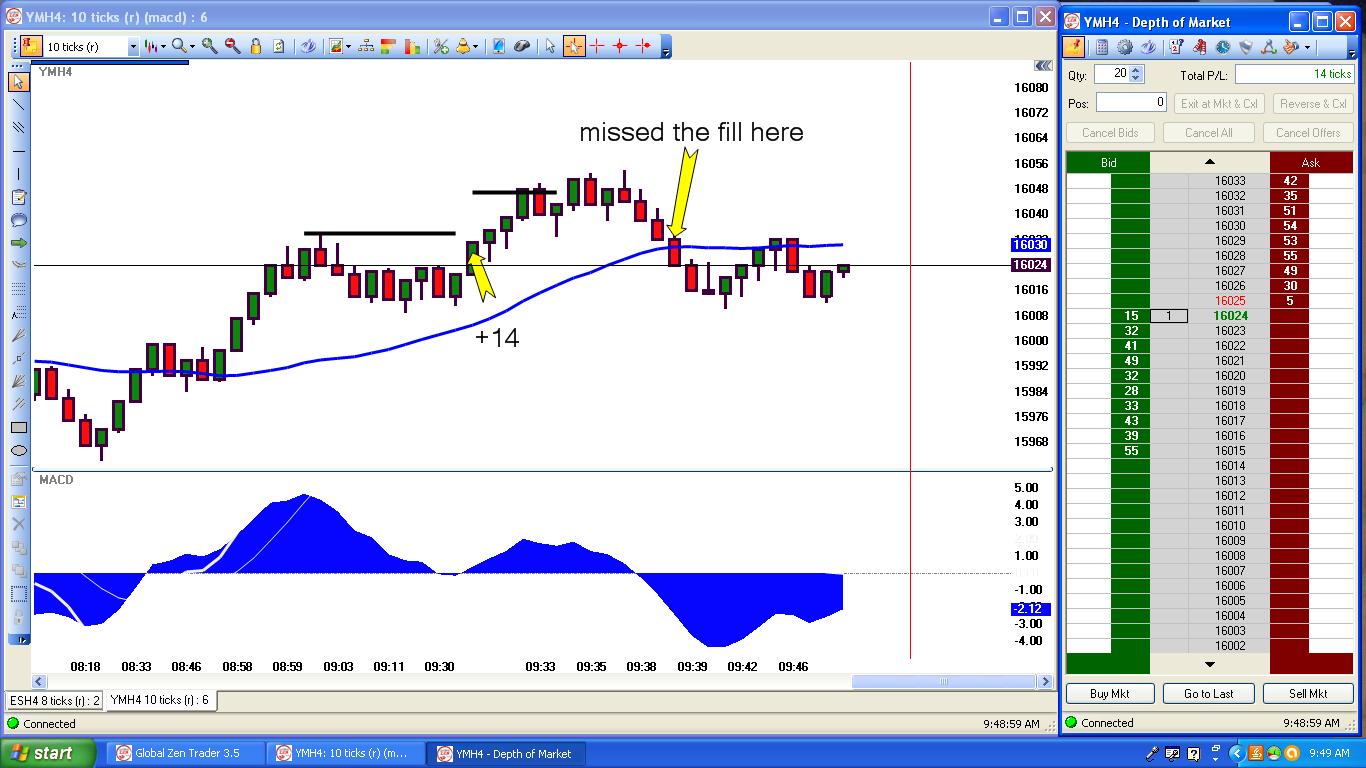Screen dimensions: 1366x768
Task: Open the calculator icon in Depth of Market
Action: click(1101, 47)
